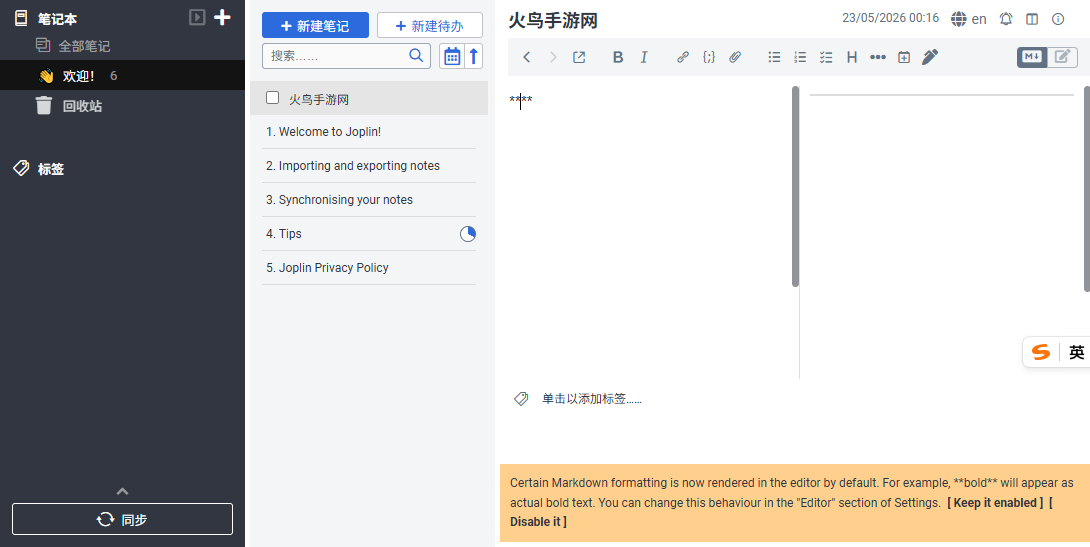Click Keep it enabled link
1090x547 pixels.
pyautogui.click(x=995, y=502)
